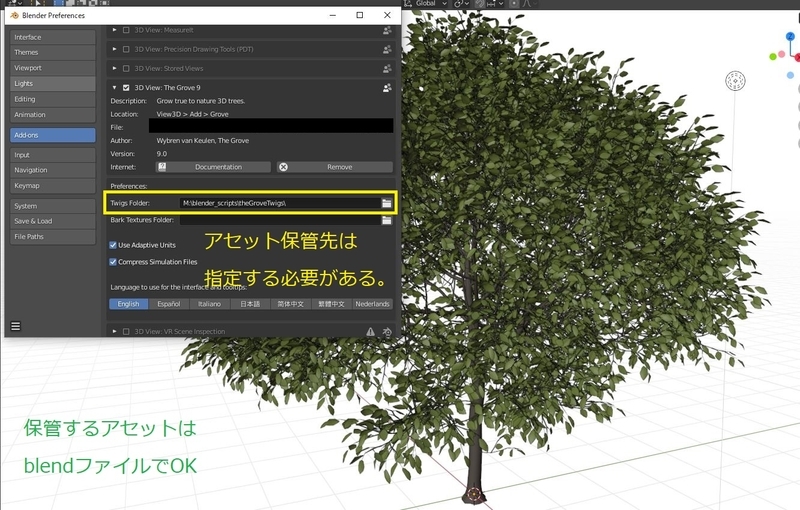The width and height of the screenshot is (800, 510).
Task: Click the version value 9.0
Action: 162,154
